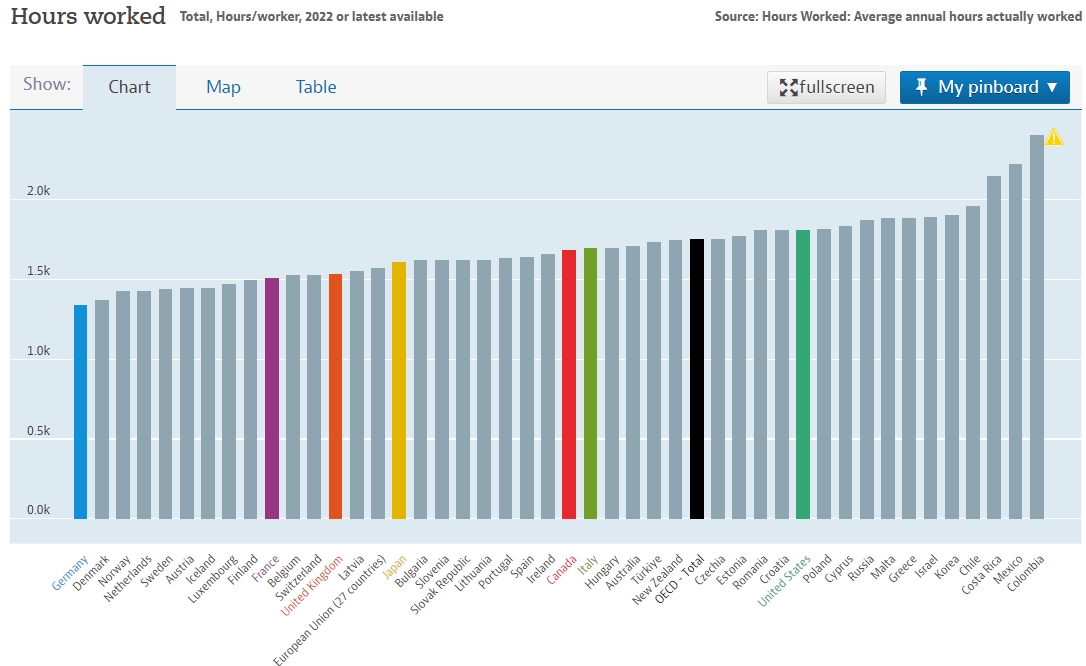Image resolution: width=1086 pixels, height=666 pixels.
Task: Click the Mexico bar in chart
Action: pyautogui.click(x=1016, y=341)
